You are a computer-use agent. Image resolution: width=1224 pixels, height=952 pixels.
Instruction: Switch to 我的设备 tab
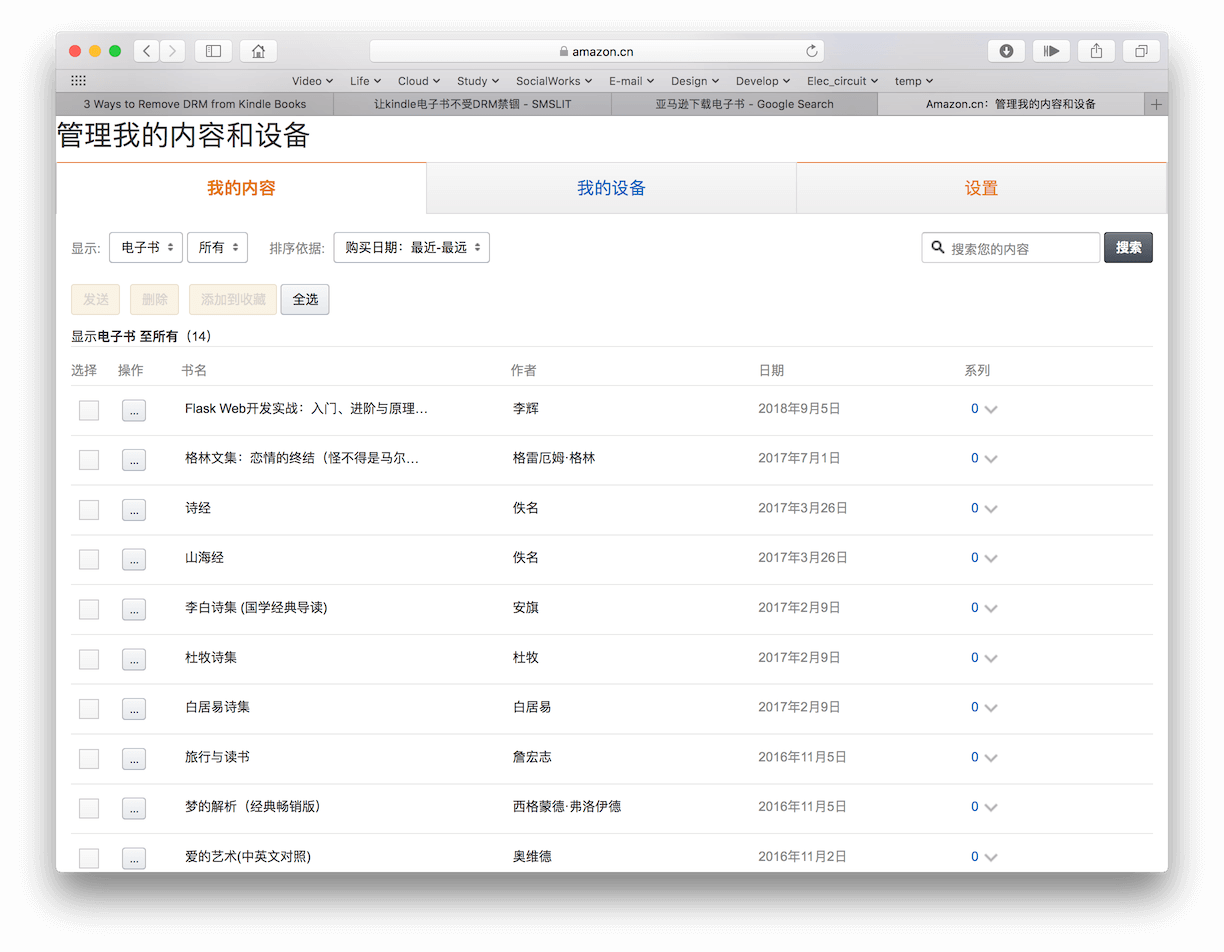tap(611, 188)
